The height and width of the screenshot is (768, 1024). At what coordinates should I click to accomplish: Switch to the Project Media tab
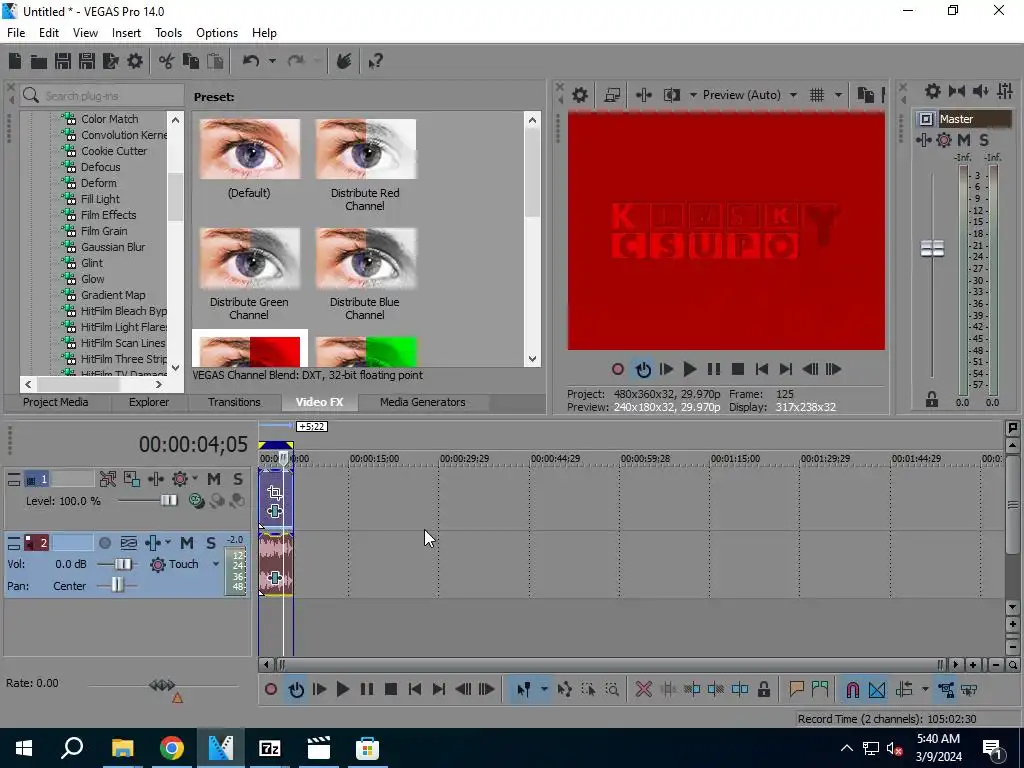click(56, 402)
